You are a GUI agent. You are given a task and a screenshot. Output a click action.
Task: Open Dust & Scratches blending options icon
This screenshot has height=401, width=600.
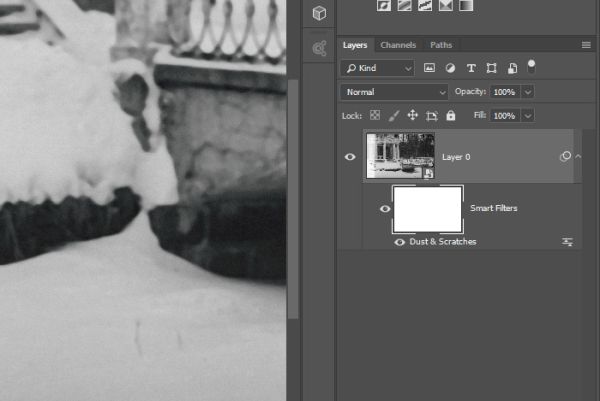click(567, 241)
